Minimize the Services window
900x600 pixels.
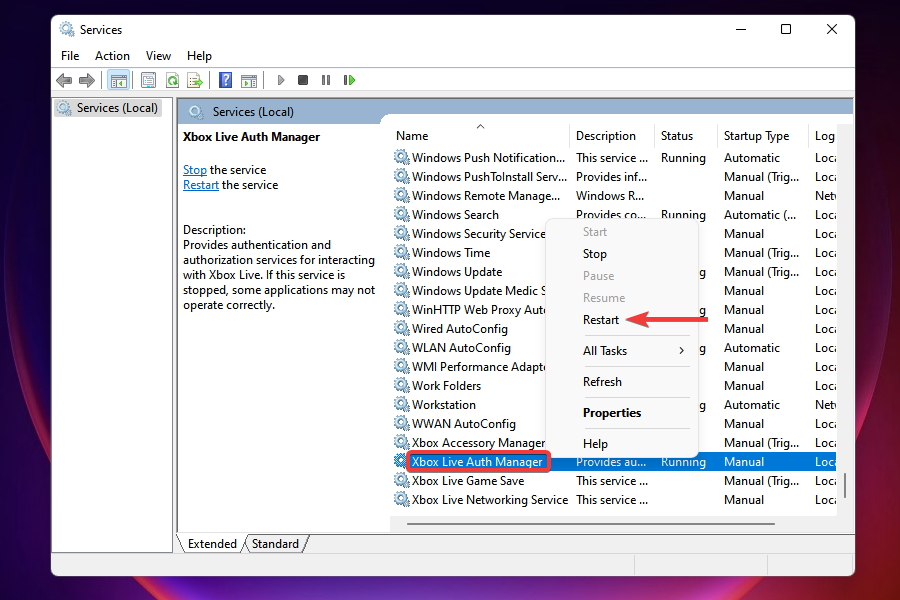[741, 29]
